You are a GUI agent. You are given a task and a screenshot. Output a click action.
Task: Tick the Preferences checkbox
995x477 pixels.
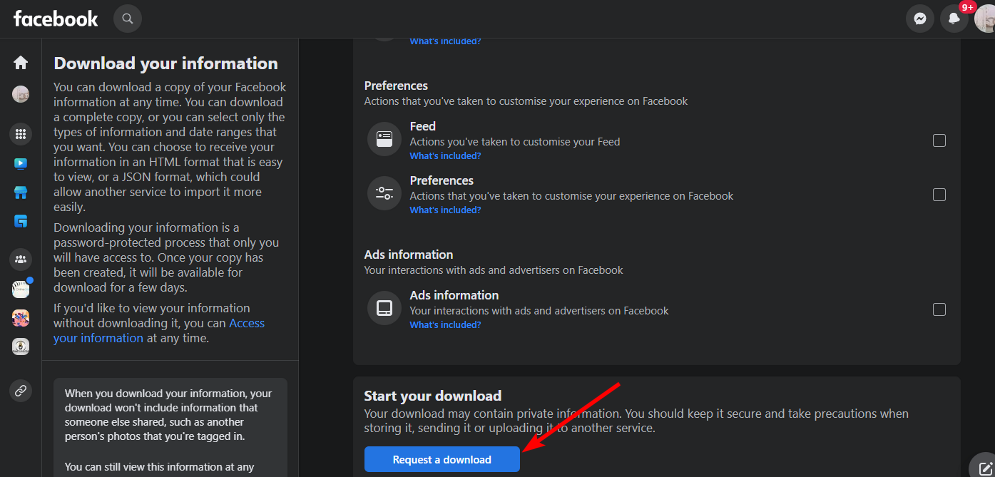pyautogui.click(x=939, y=195)
